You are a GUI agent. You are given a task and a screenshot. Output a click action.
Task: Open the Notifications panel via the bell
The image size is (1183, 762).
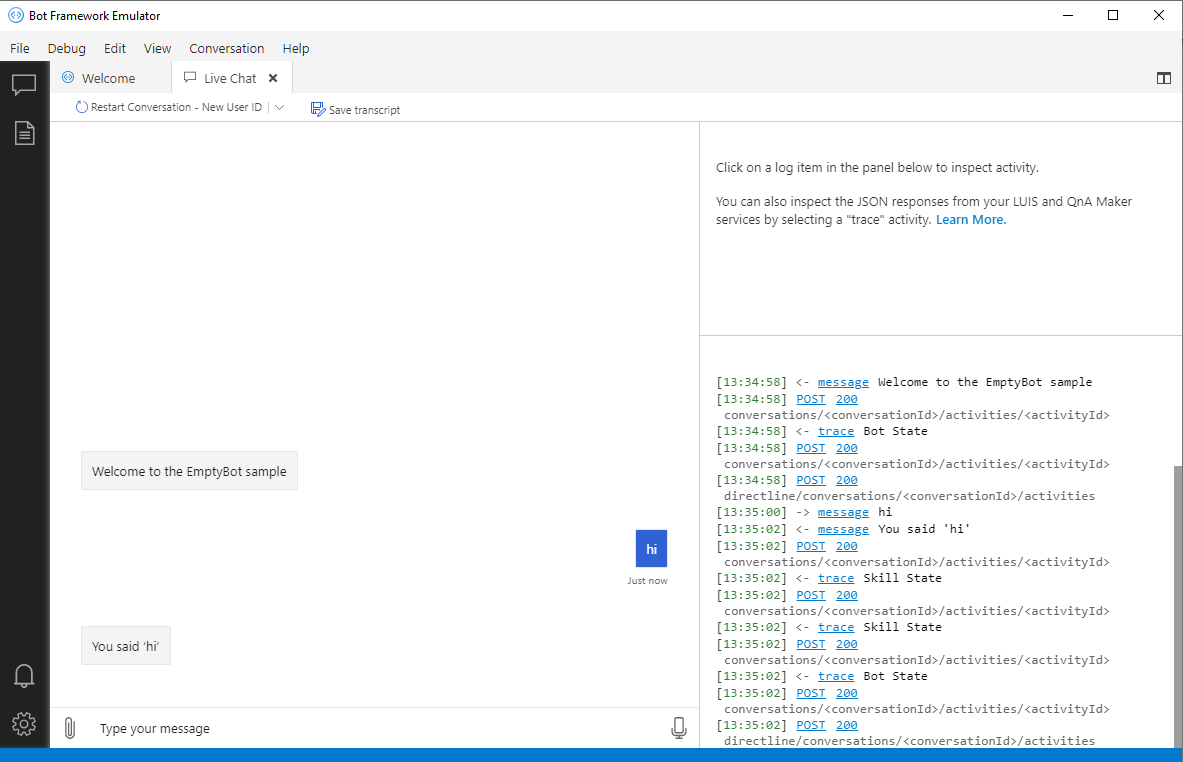click(24, 675)
